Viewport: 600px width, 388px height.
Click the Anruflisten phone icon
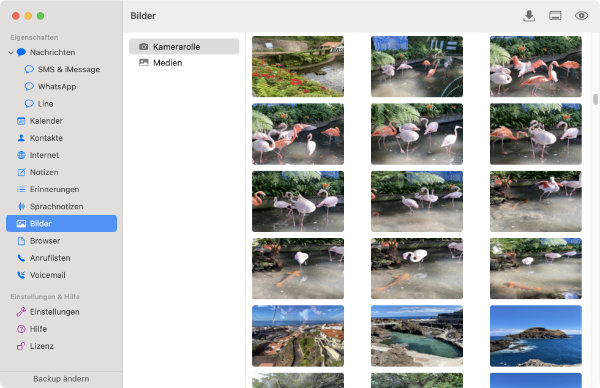21,258
